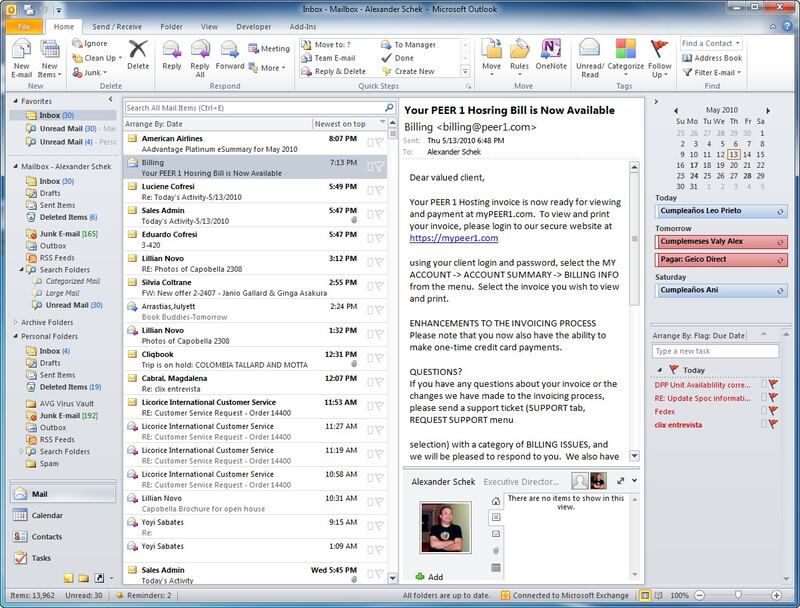
Task: Toggle completion flag on Fedex task
Action: pyautogui.click(x=775, y=411)
